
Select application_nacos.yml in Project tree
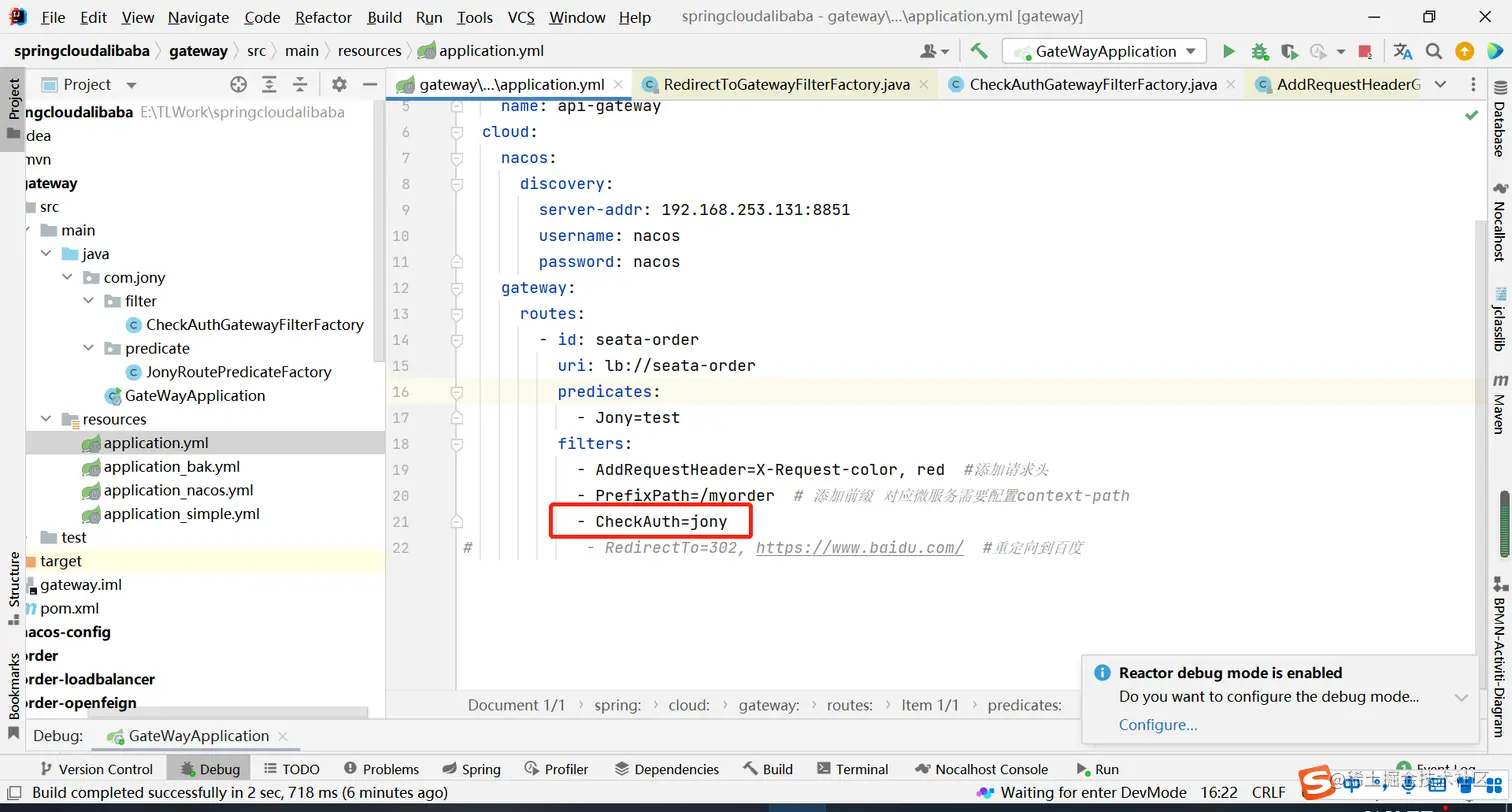(179, 490)
